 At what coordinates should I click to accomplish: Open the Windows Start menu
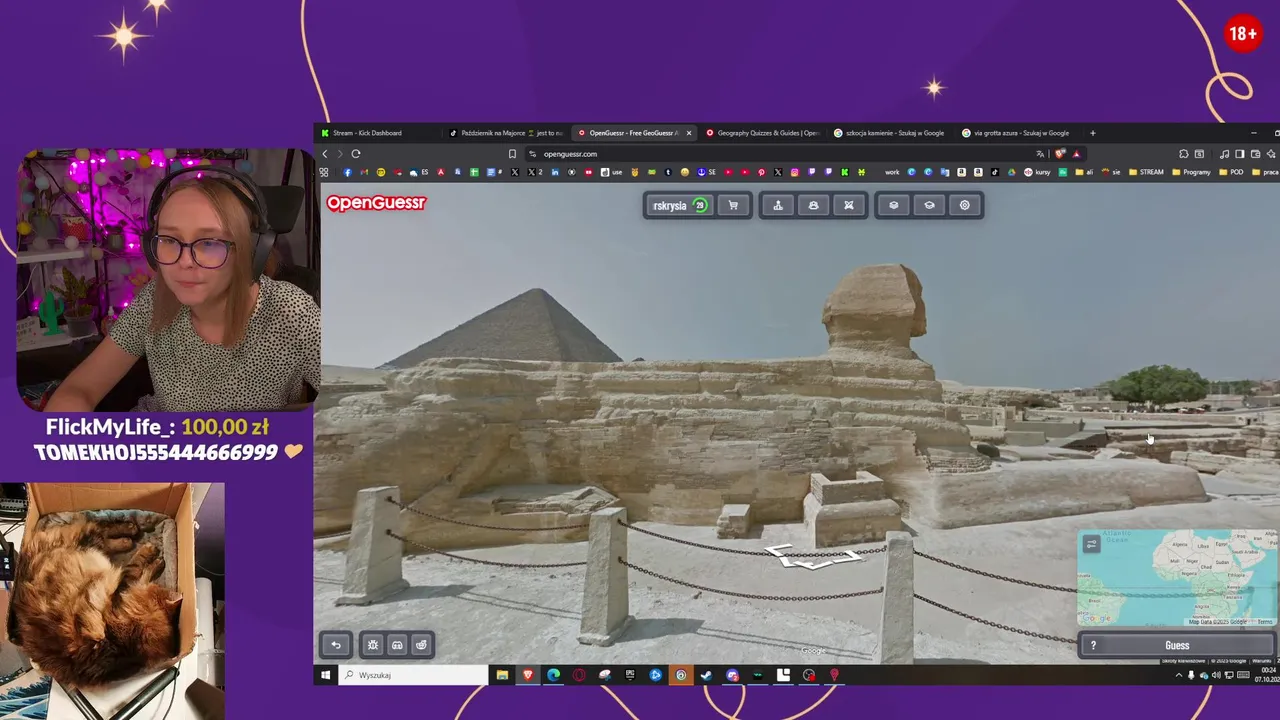tap(325, 675)
